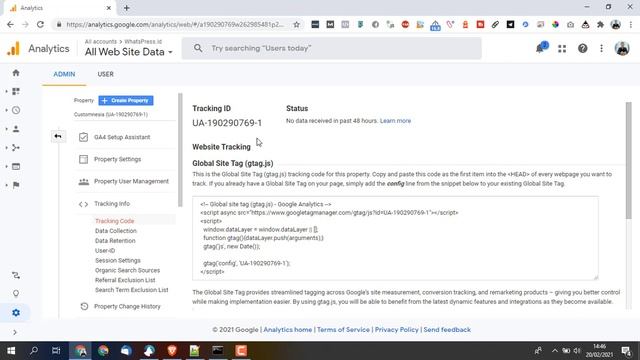Screen dimensions: 640x360
Task: Click the main content vertical scrollbar
Action: (x=629, y=159)
